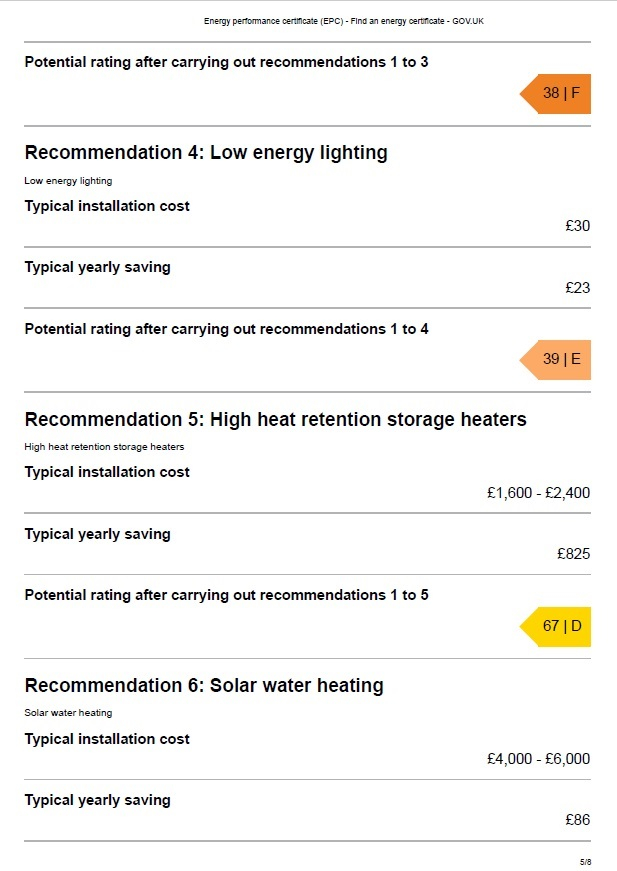Screen dimensions: 617x871
Task: Click the £4,000 - £6,000 installation cost
Action: tap(539, 759)
